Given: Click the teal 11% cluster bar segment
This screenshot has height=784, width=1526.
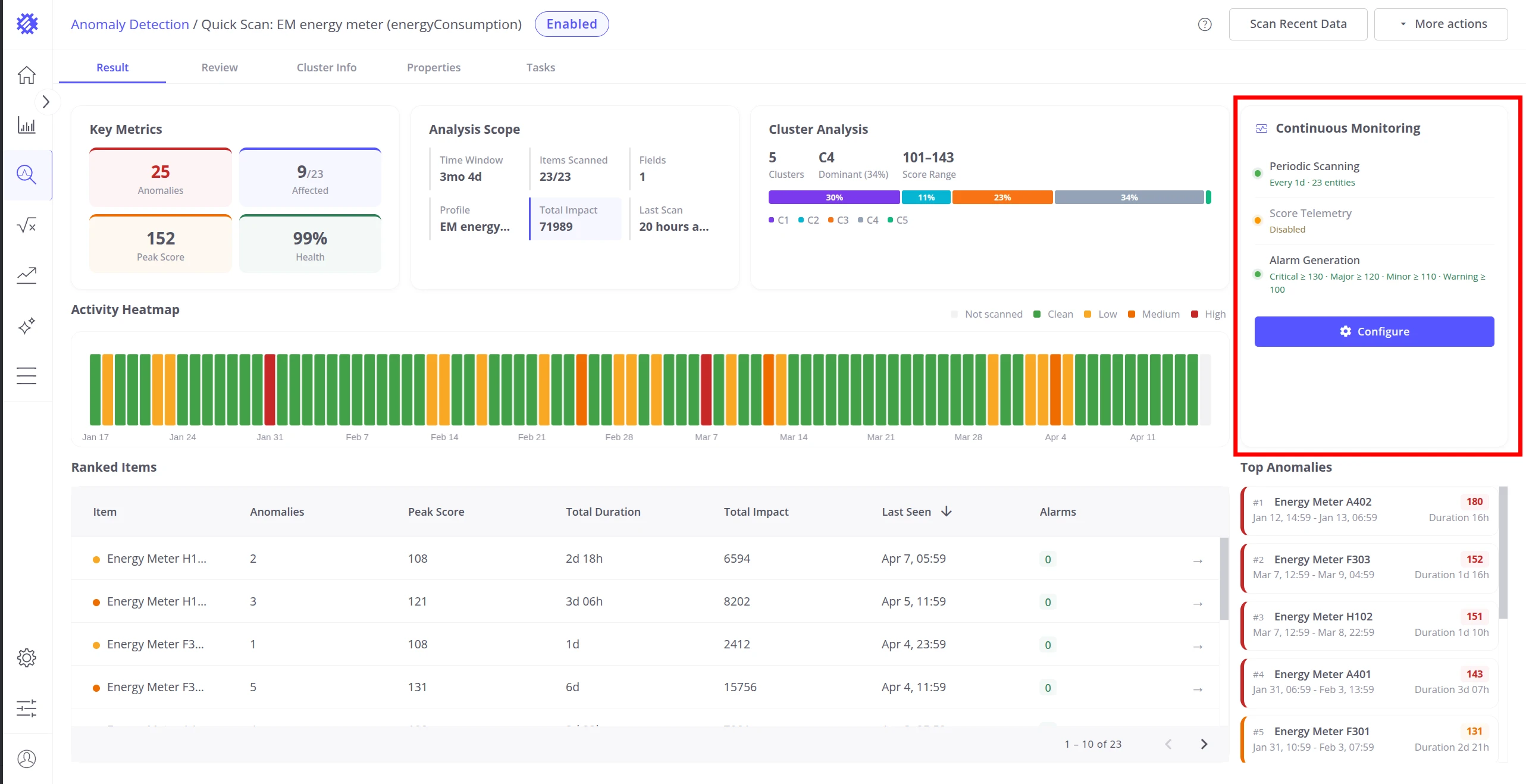Looking at the screenshot, I should tap(926, 197).
